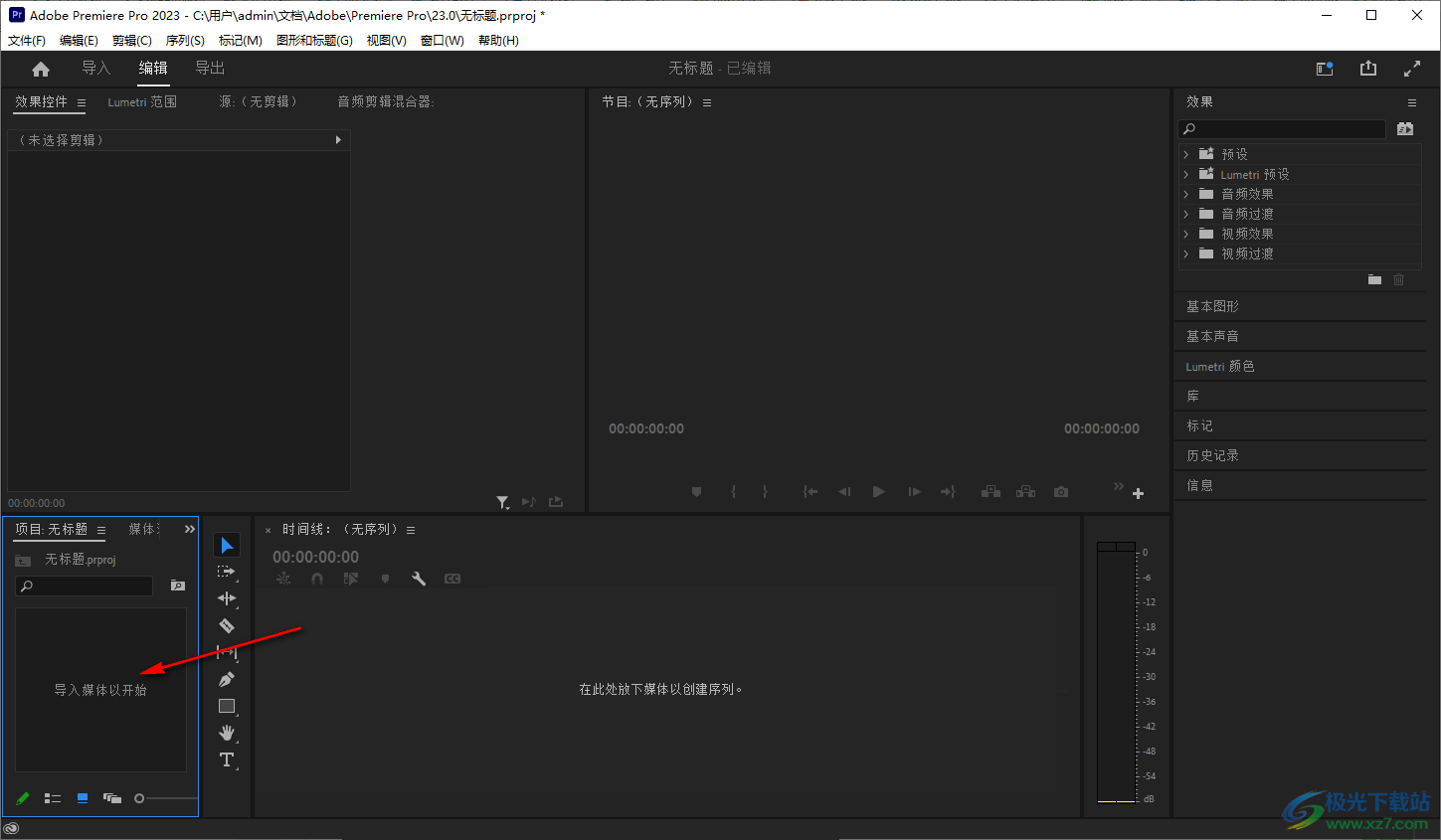The height and width of the screenshot is (840, 1441).
Task: Open workspaces layout icon in header
Action: [1325, 69]
